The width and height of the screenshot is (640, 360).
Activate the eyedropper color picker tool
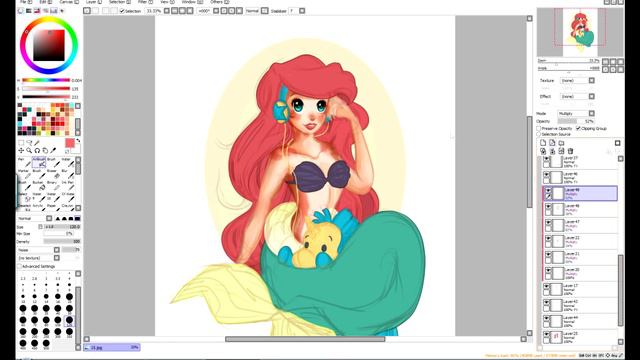pyautogui.click(x=53, y=151)
